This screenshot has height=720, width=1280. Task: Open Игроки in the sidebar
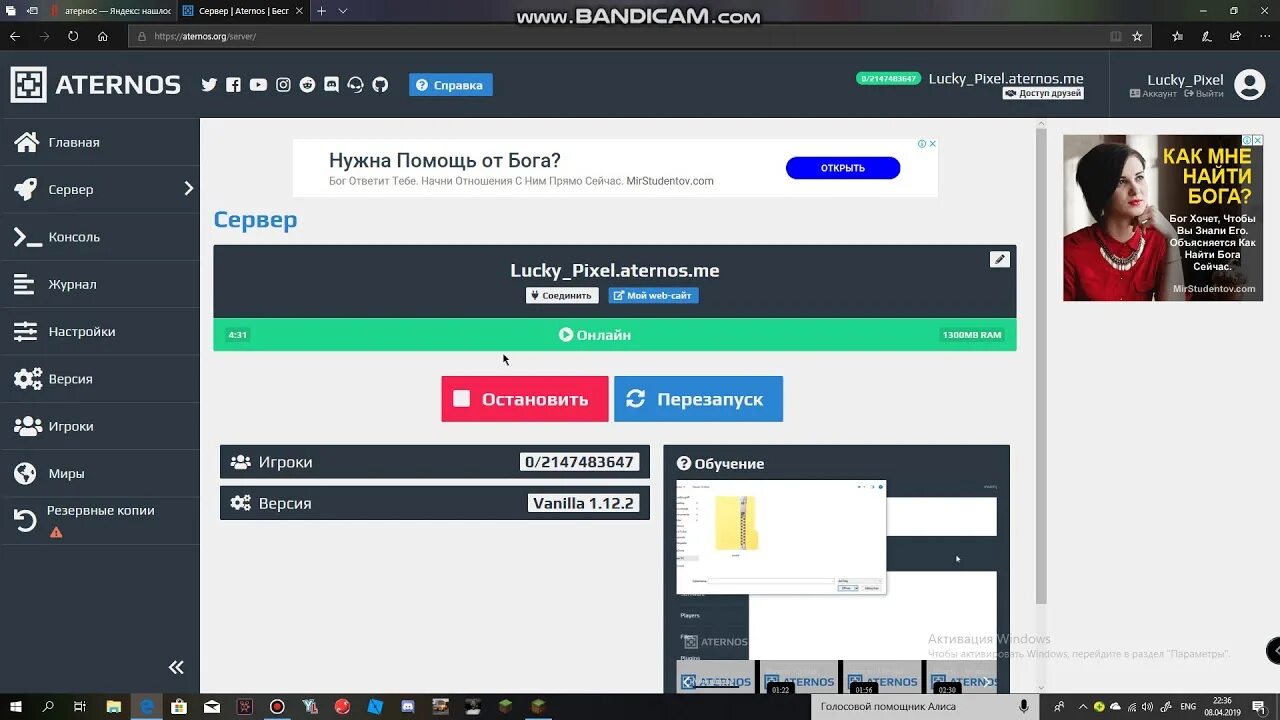[100, 426]
